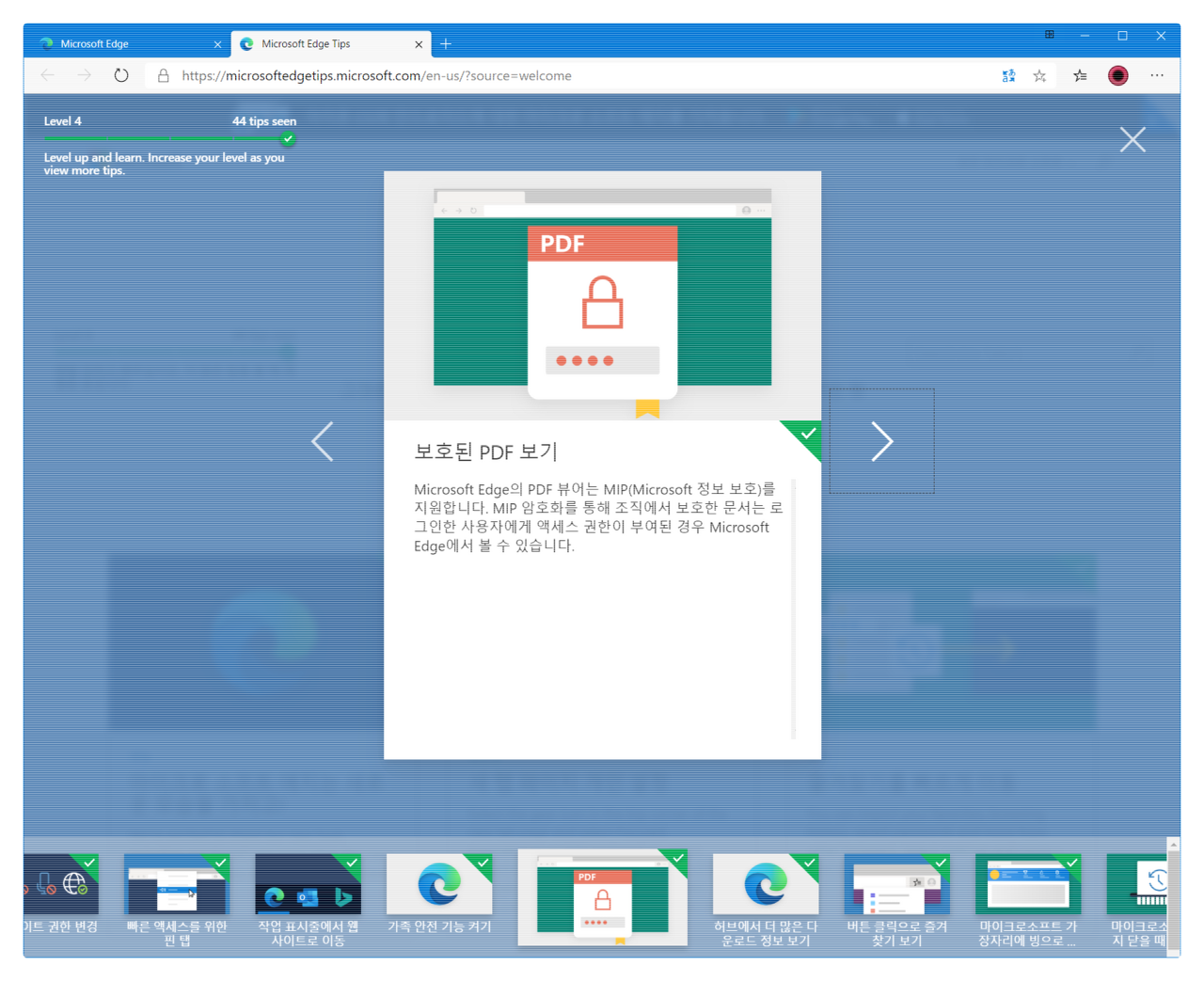Open the favorites list icon
The image size is (1204, 981).
click(x=1080, y=76)
